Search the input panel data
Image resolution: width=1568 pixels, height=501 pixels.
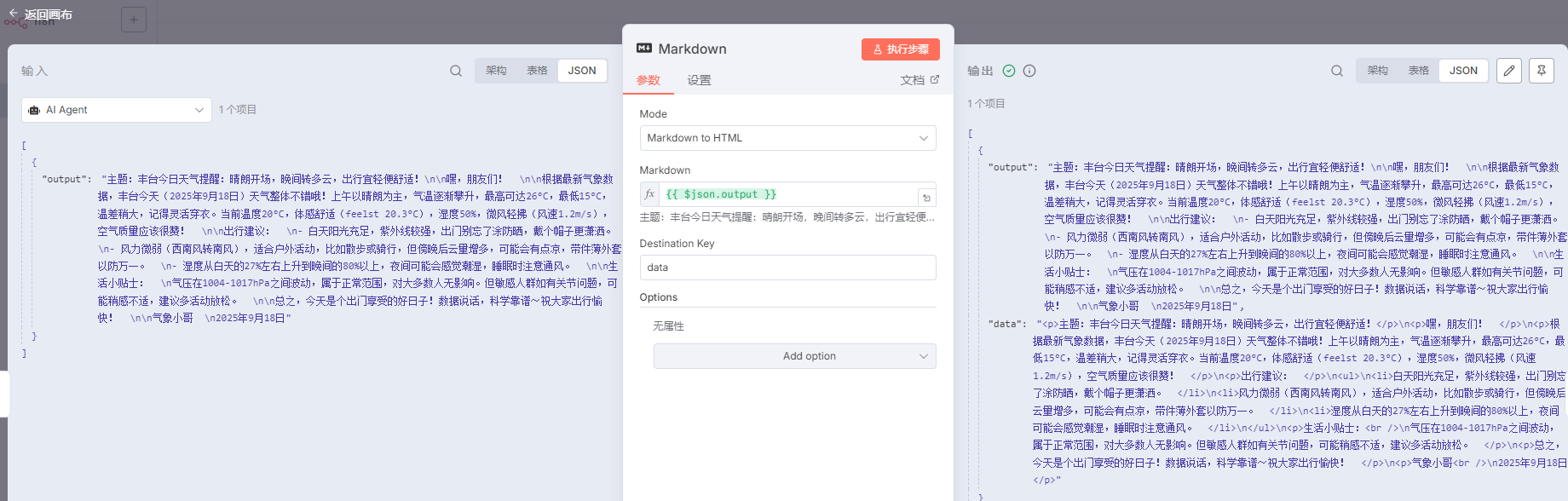click(x=456, y=71)
